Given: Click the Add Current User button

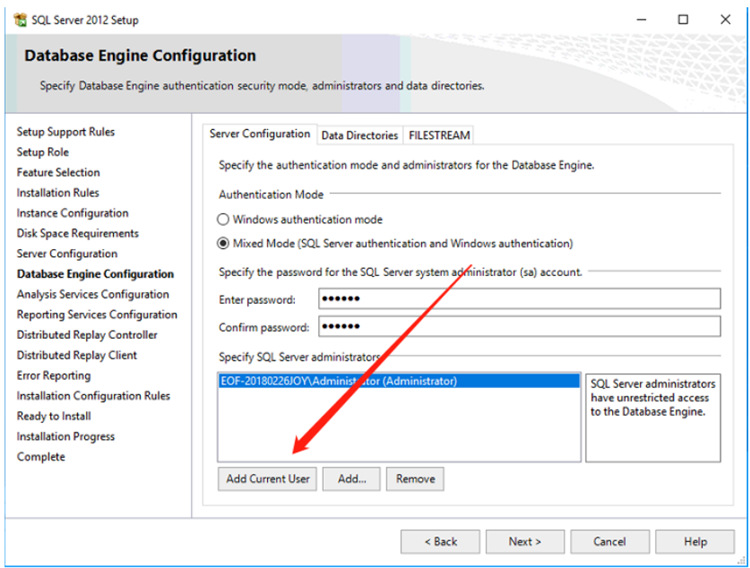Looking at the screenshot, I should 267,479.
